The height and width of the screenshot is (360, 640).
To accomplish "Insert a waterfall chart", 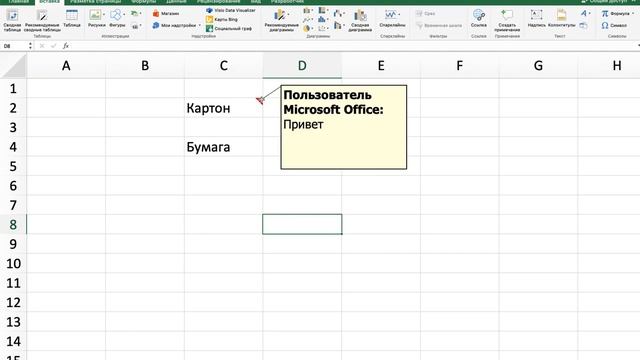I will coord(338,14).
